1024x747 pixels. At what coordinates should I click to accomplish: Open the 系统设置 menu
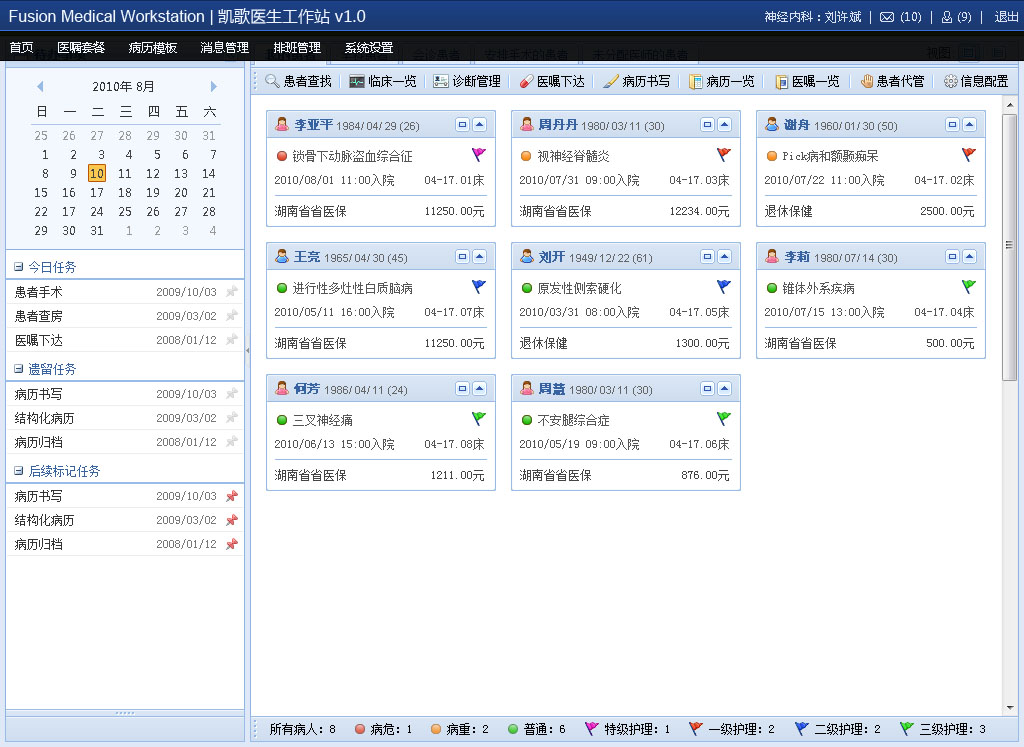(369, 48)
